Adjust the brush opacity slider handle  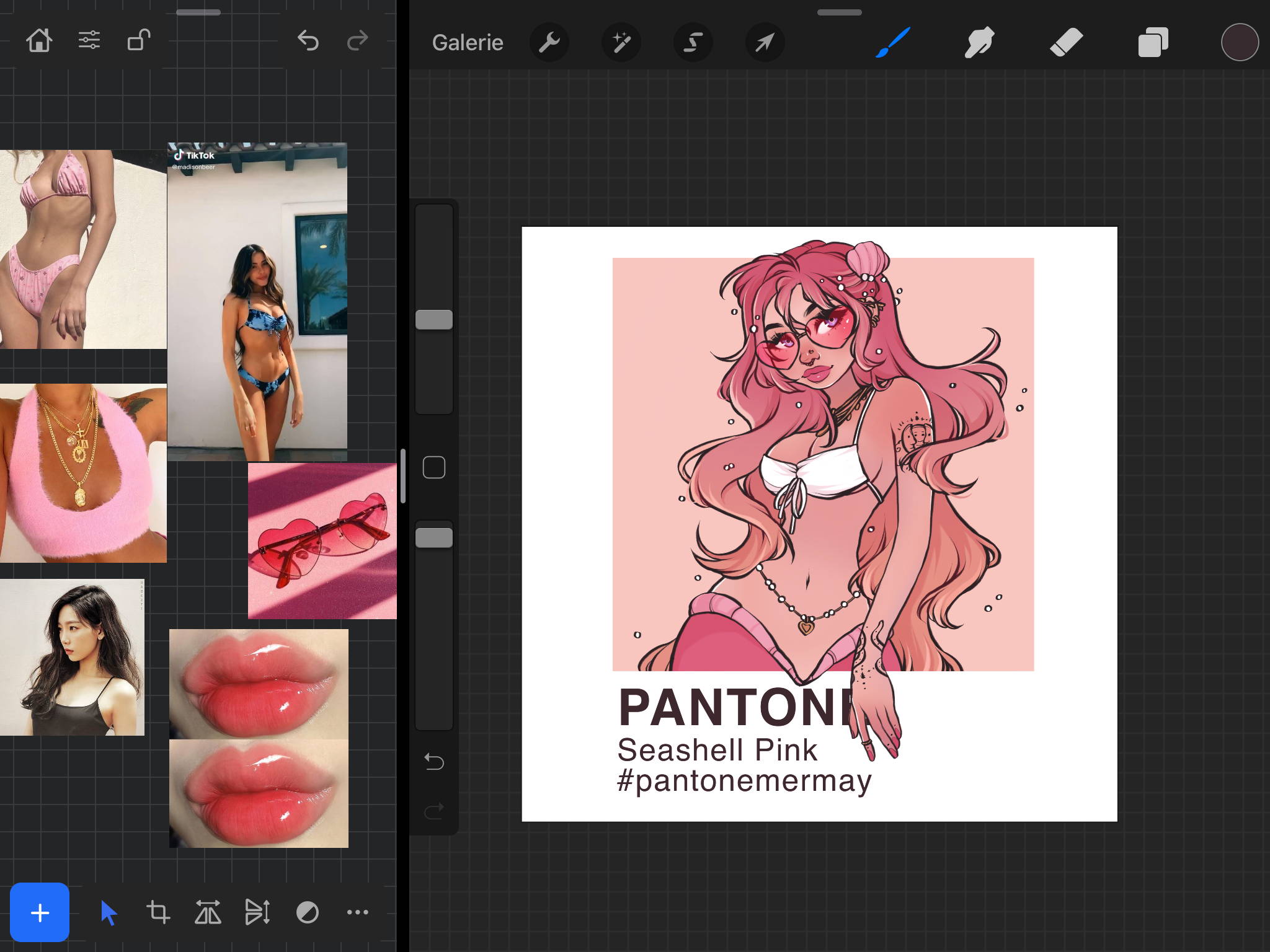(434, 538)
